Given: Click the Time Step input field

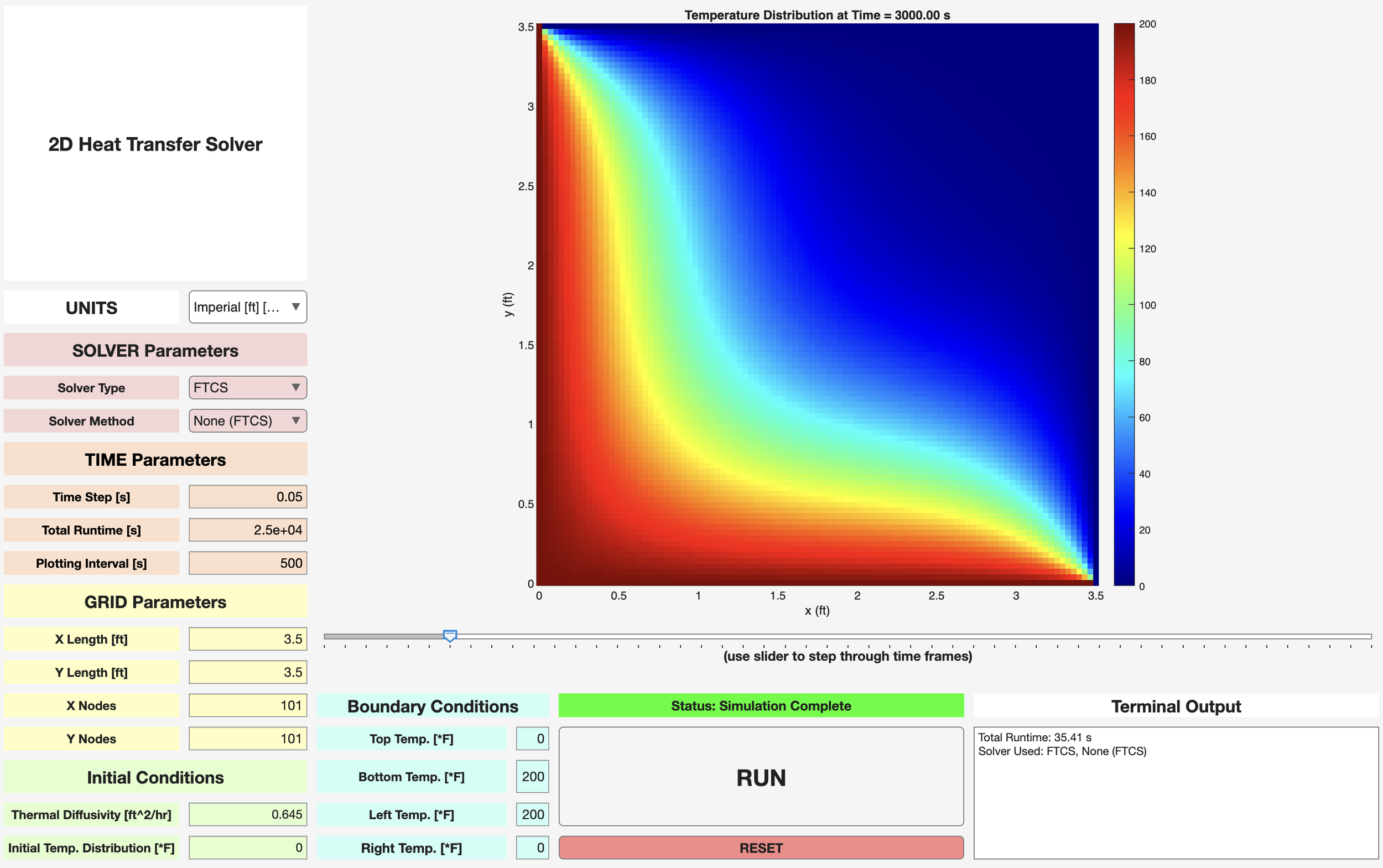Looking at the screenshot, I should click(247, 497).
